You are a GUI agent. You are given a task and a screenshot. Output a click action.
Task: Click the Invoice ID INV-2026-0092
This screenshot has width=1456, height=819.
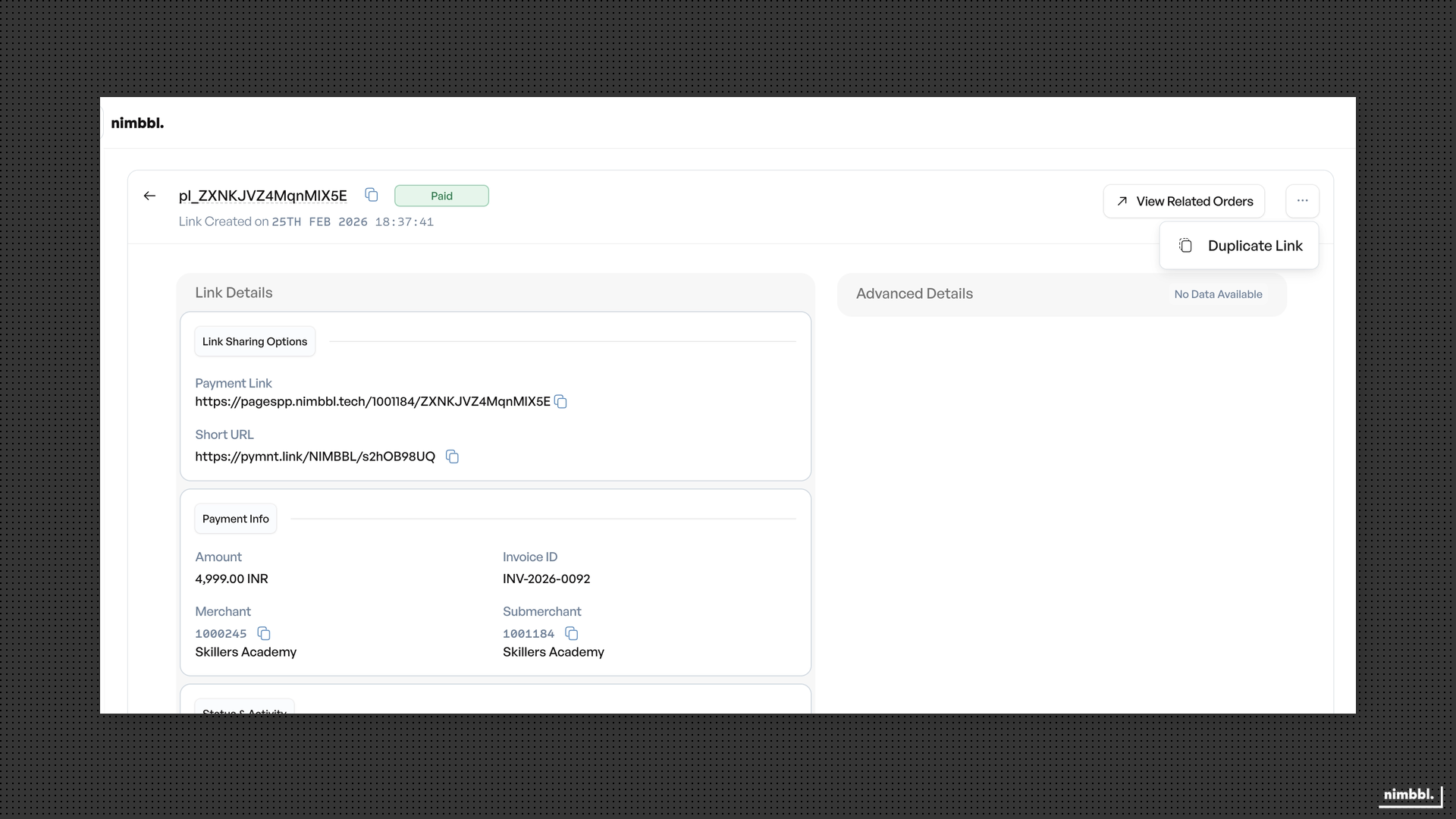click(x=545, y=579)
